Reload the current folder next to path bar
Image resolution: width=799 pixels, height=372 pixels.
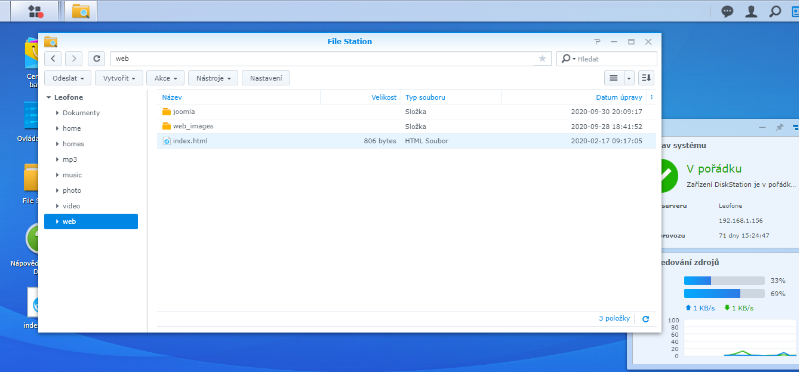96,59
